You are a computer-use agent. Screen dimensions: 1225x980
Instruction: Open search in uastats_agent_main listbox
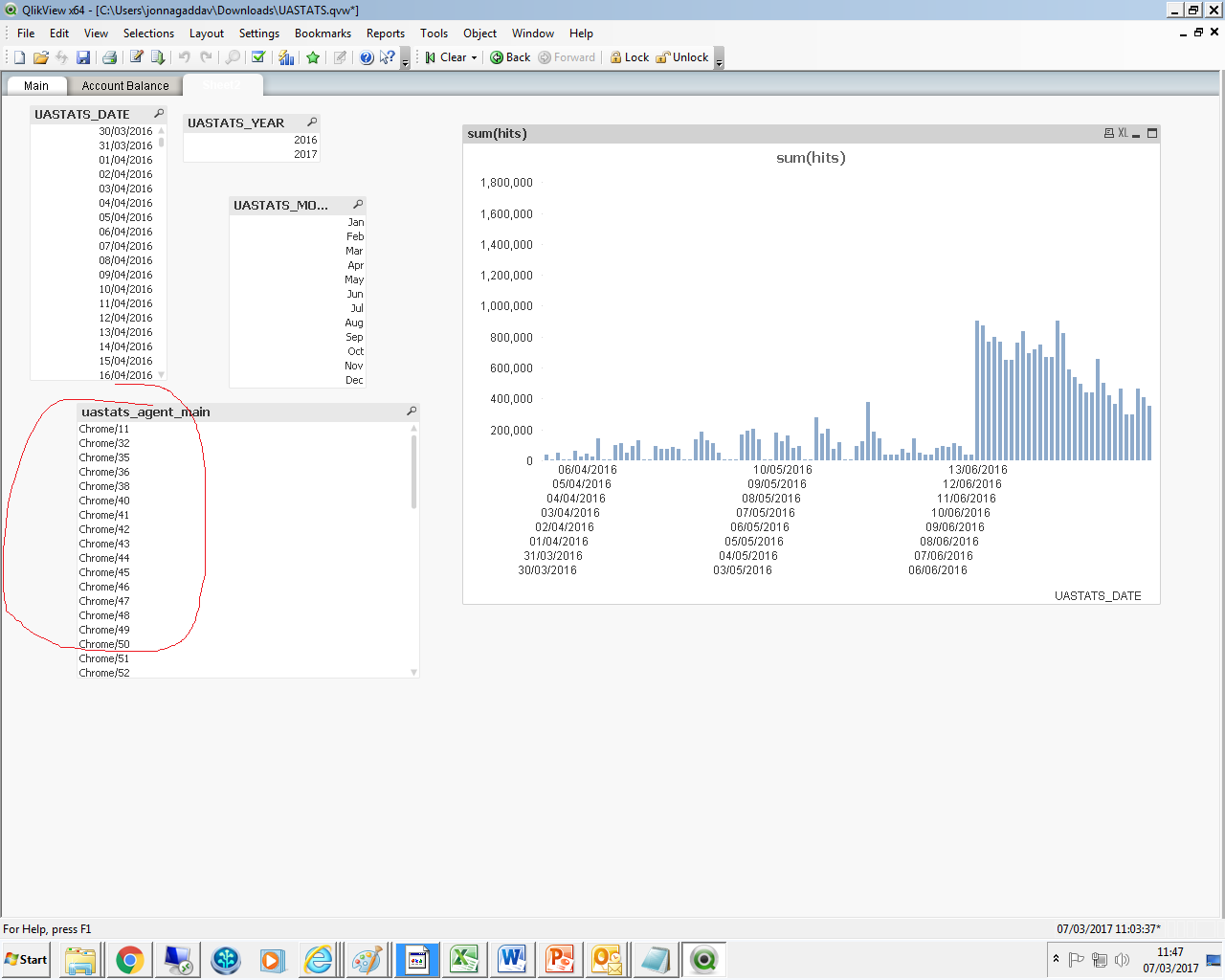point(412,412)
